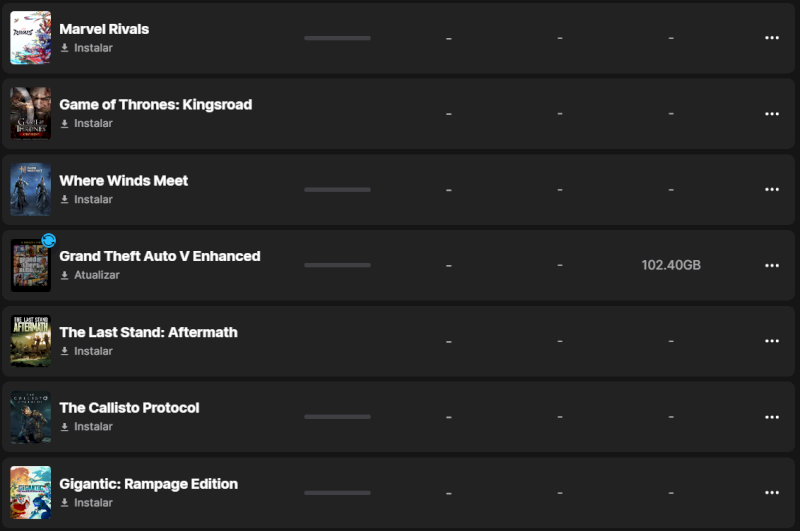The height and width of the screenshot is (531, 800).
Task: Open three-dot menu for Grand Theft Auto V Enhanced
Action: (771, 266)
